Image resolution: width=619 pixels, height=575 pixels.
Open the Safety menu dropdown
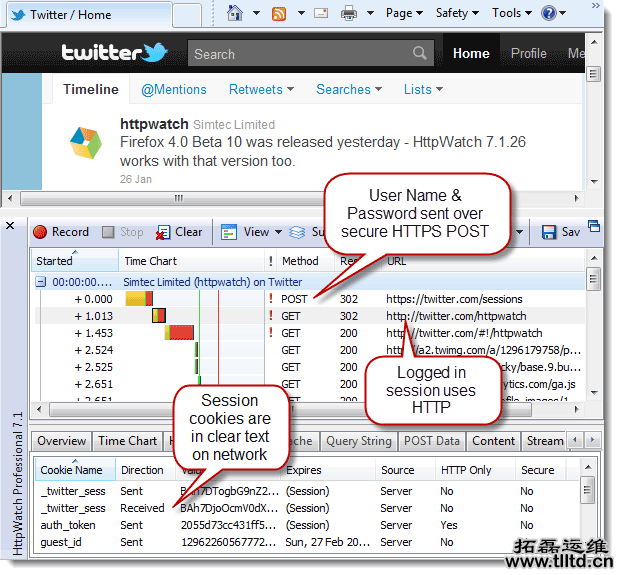(458, 13)
